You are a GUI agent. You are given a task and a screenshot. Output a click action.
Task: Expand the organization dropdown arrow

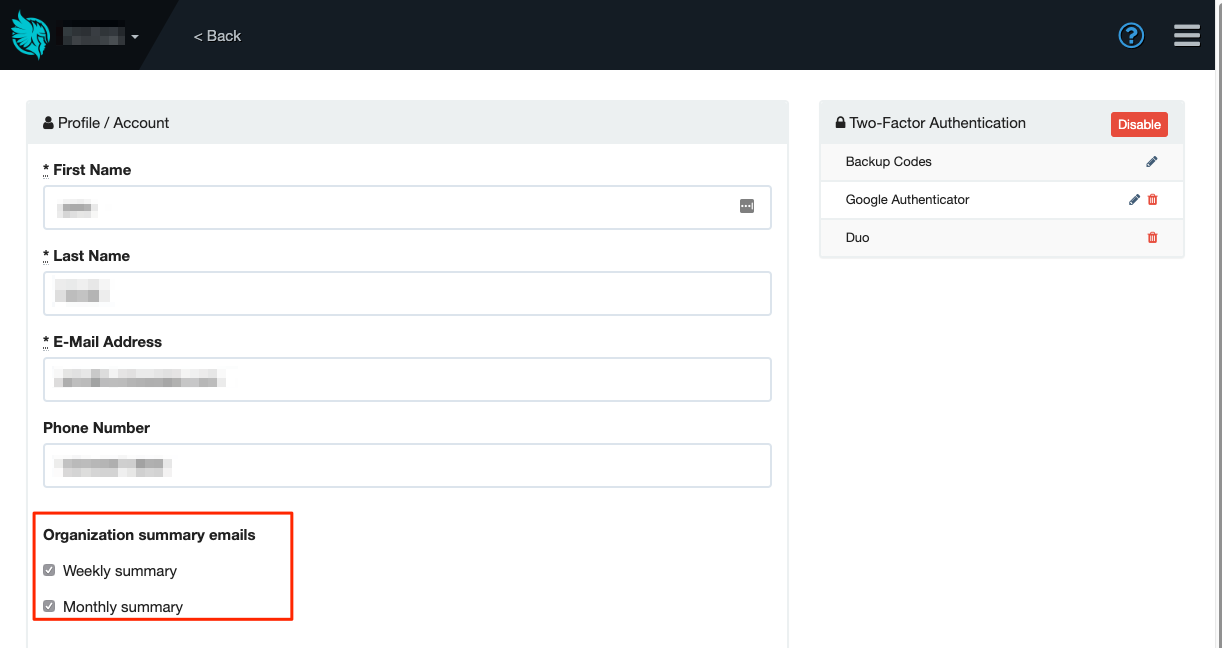click(x=135, y=37)
